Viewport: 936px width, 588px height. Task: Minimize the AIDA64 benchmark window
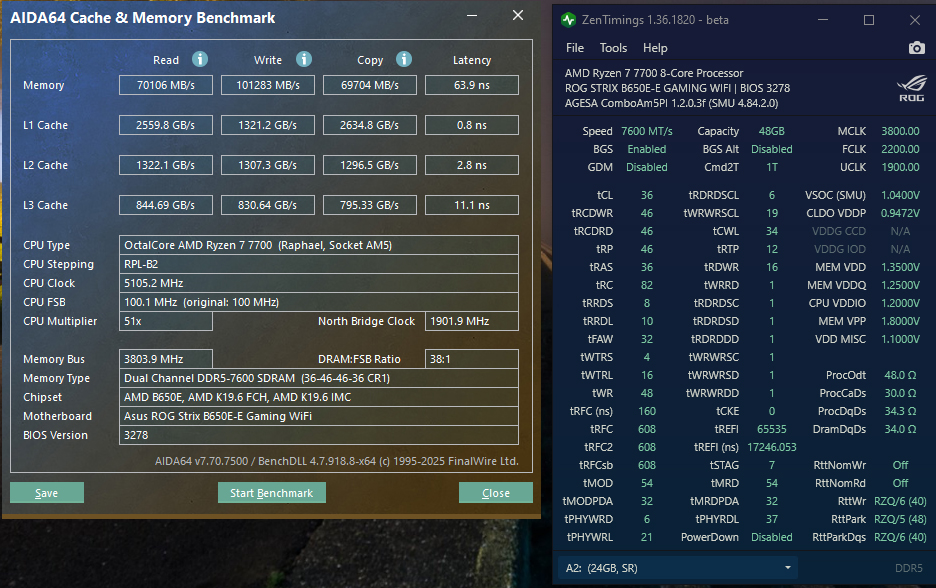472,16
